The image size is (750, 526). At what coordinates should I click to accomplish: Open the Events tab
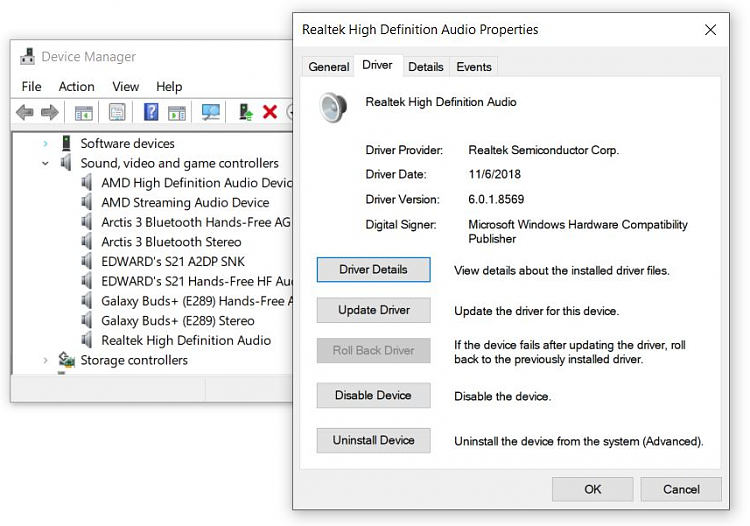(x=474, y=67)
